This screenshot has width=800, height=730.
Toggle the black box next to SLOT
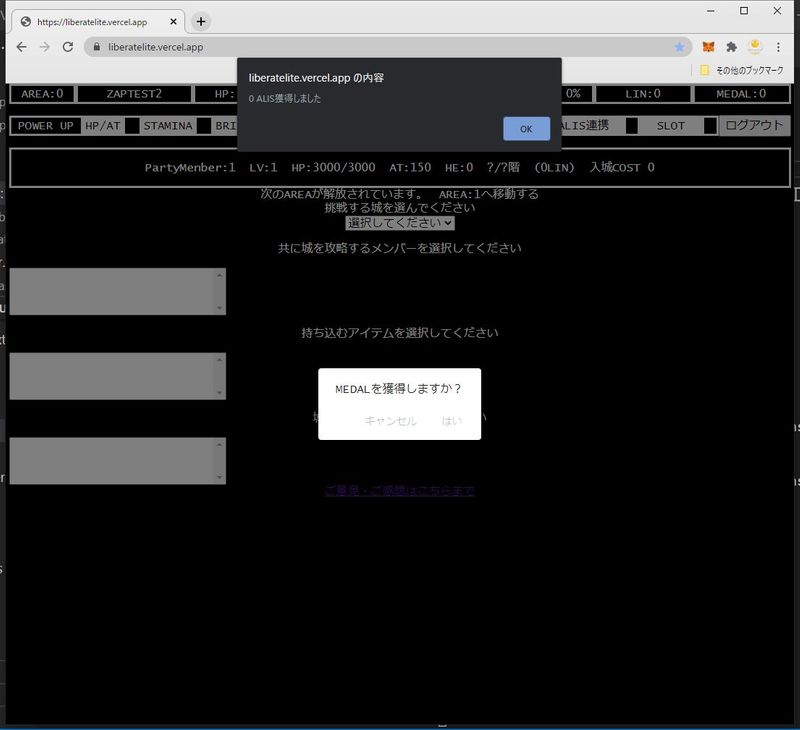(x=710, y=126)
